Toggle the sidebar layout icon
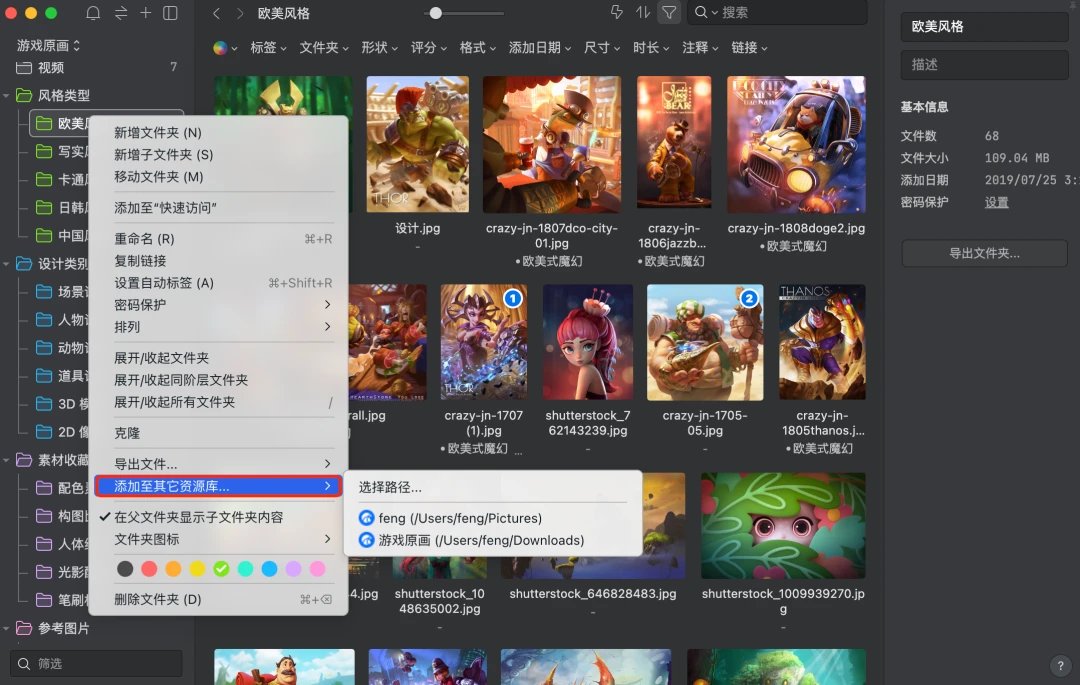The height and width of the screenshot is (685, 1080). [x=170, y=12]
